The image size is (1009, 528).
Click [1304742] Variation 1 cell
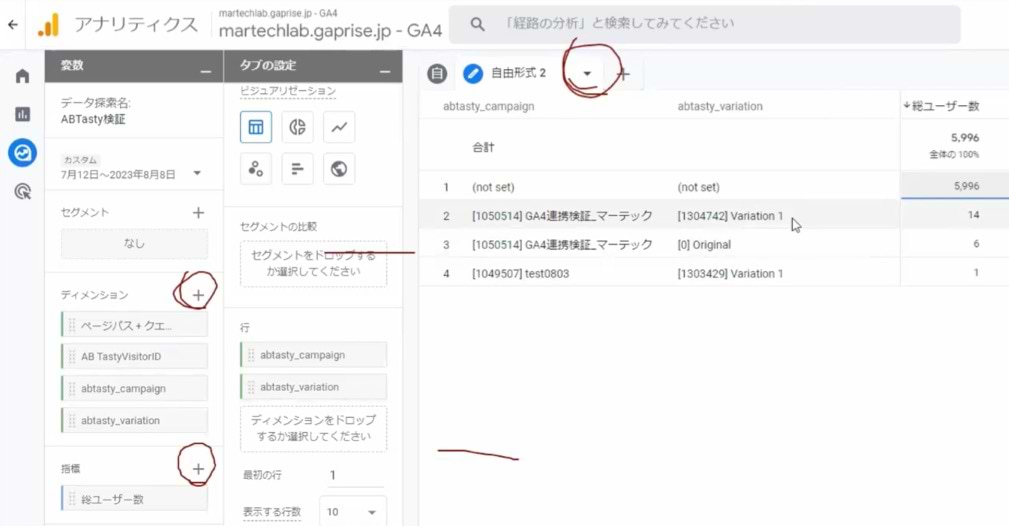pos(730,216)
